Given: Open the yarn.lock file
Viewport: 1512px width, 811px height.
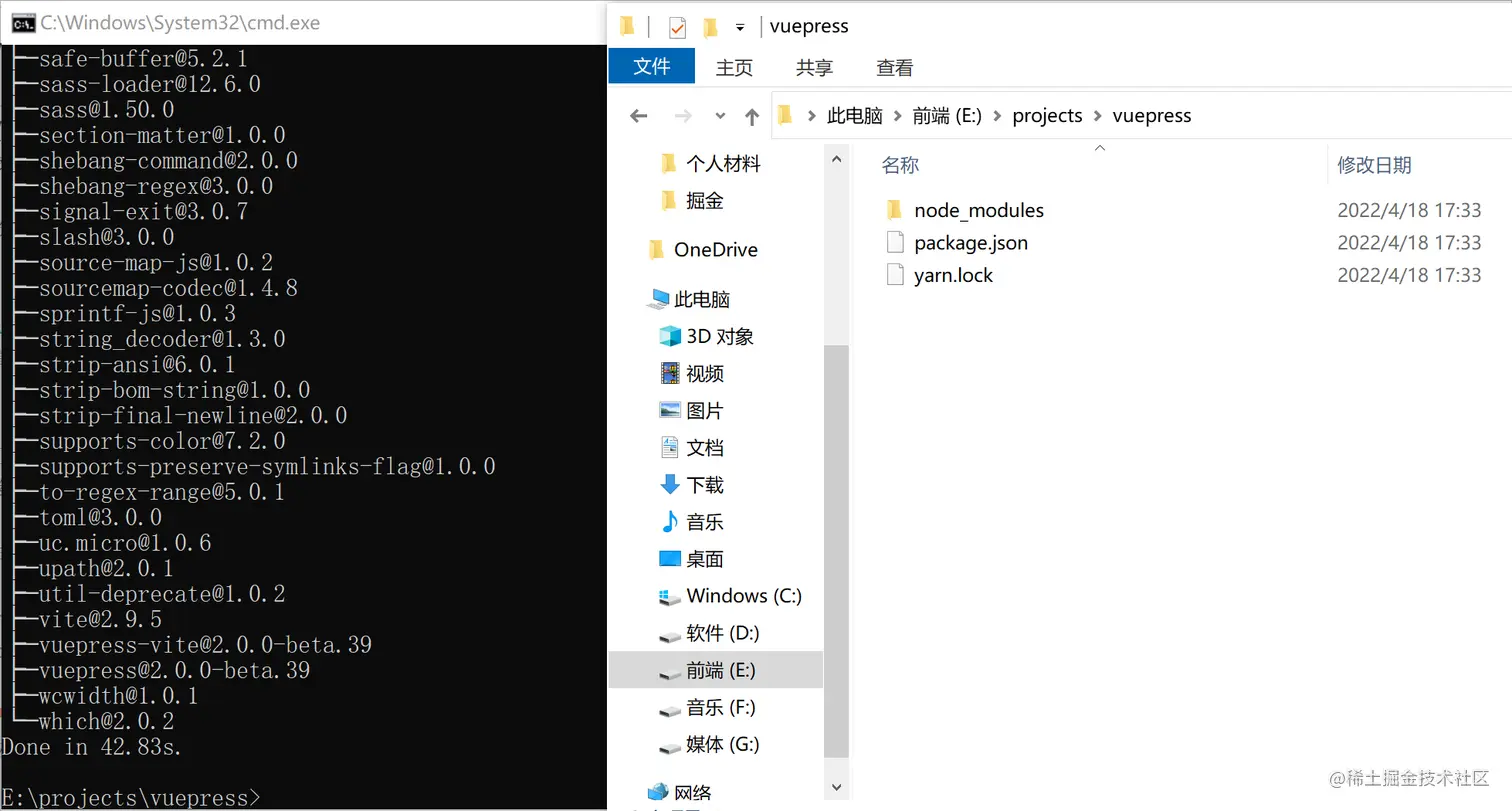Looking at the screenshot, I should tap(952, 275).
